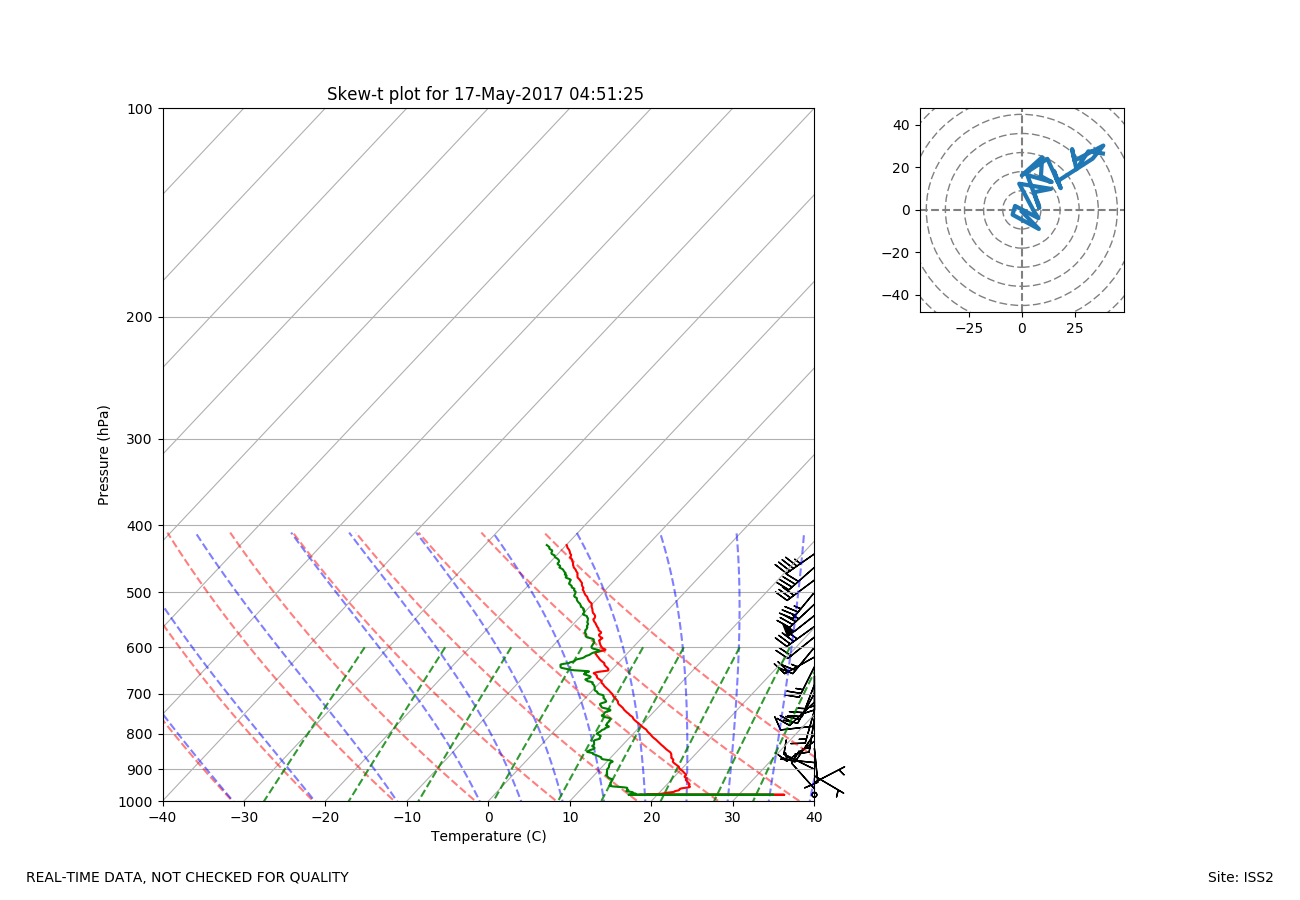The width and height of the screenshot is (1300, 900).
Task: Click the −40 tick on the Temperature axis
Action: click(163, 818)
